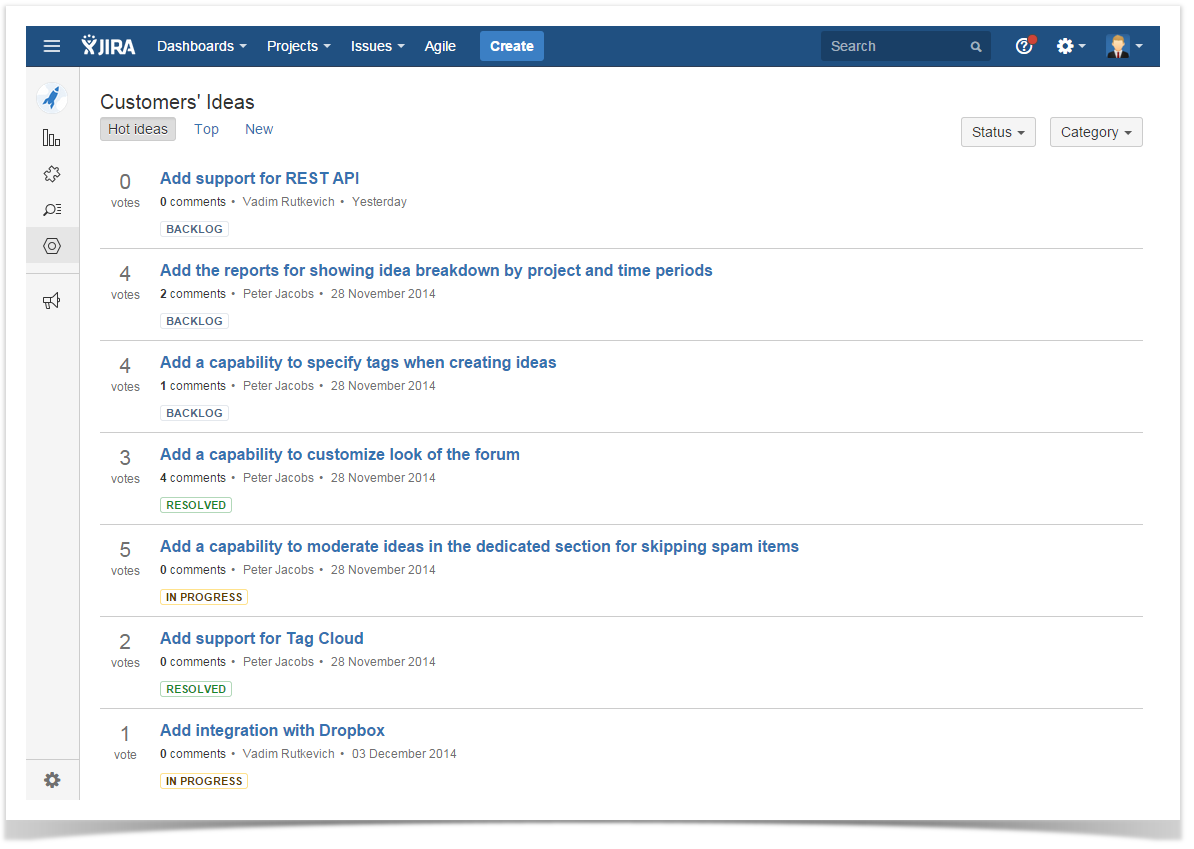This screenshot has height=849, width=1194.
Task: Click the 5 votes count for moderate ideas
Action: (125, 558)
